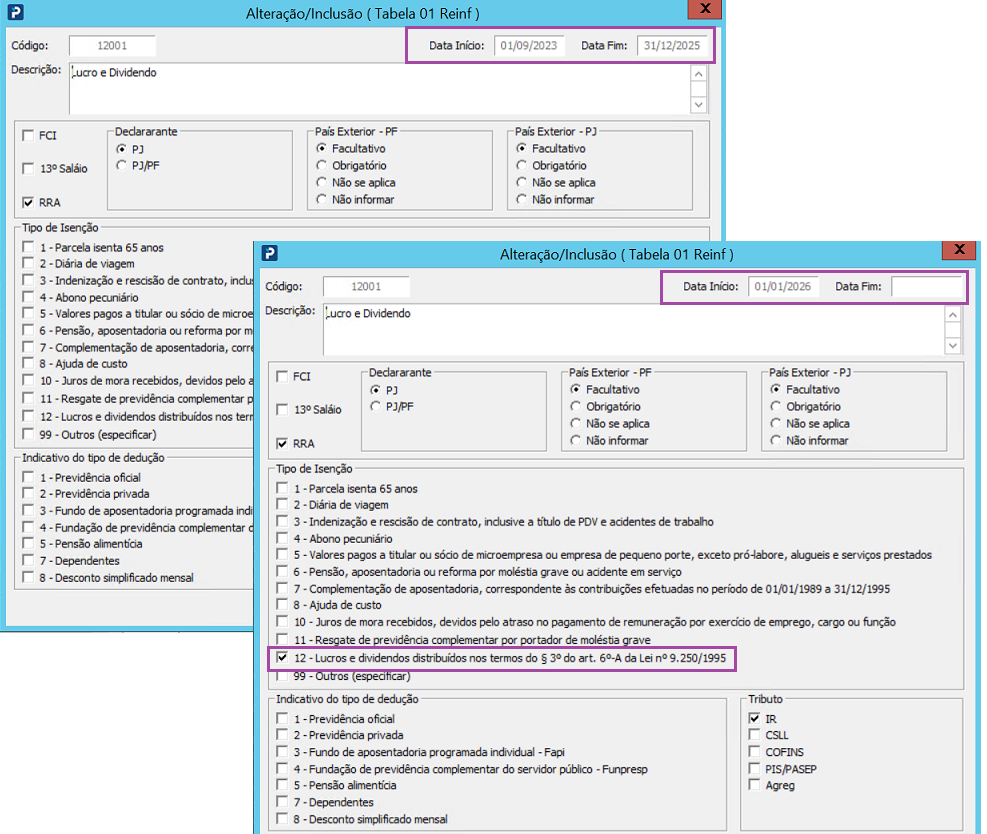
Task: Check dedução 3 - Fapi, front window
Action: click(282, 752)
